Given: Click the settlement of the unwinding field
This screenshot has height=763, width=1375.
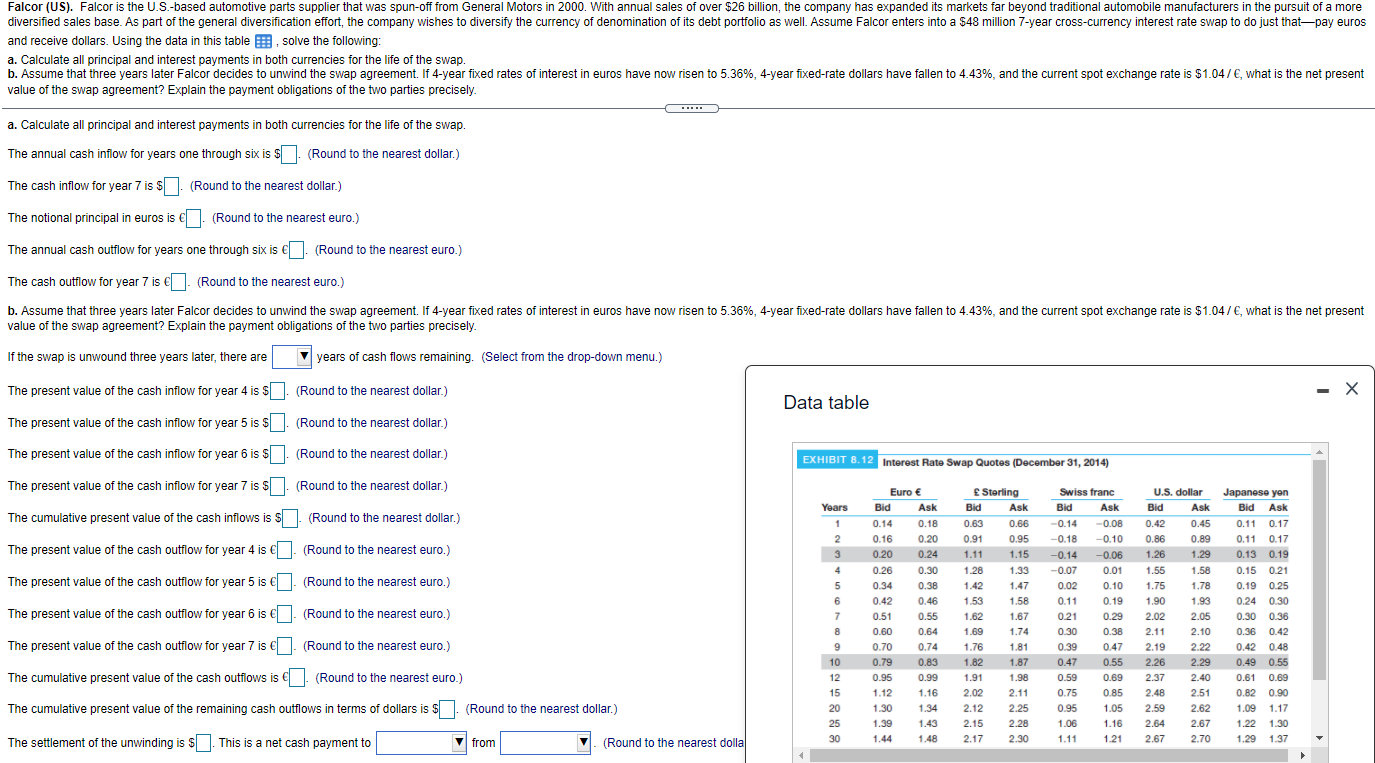Looking at the screenshot, I should 203,743.
